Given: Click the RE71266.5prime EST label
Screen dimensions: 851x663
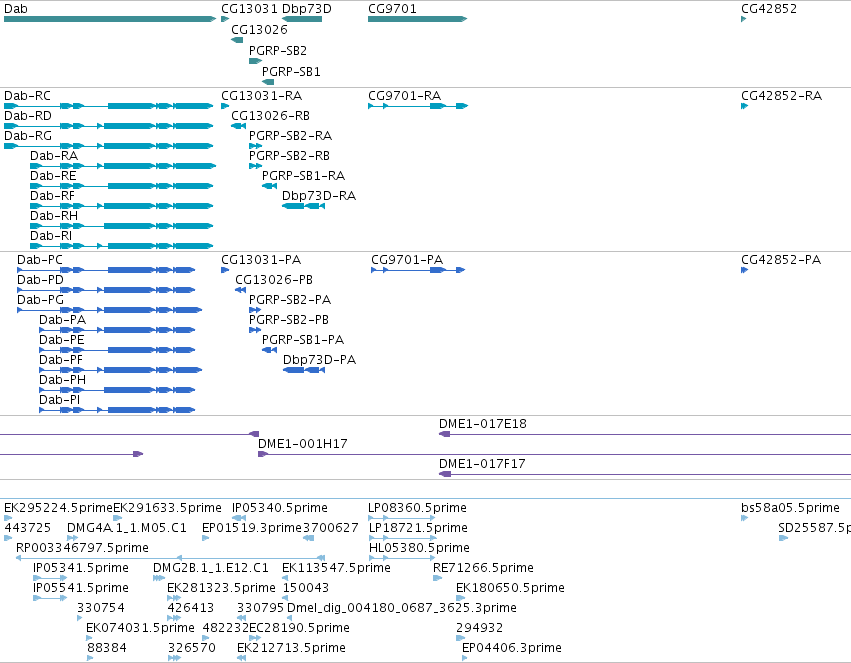Looking at the screenshot, I should point(483,568).
